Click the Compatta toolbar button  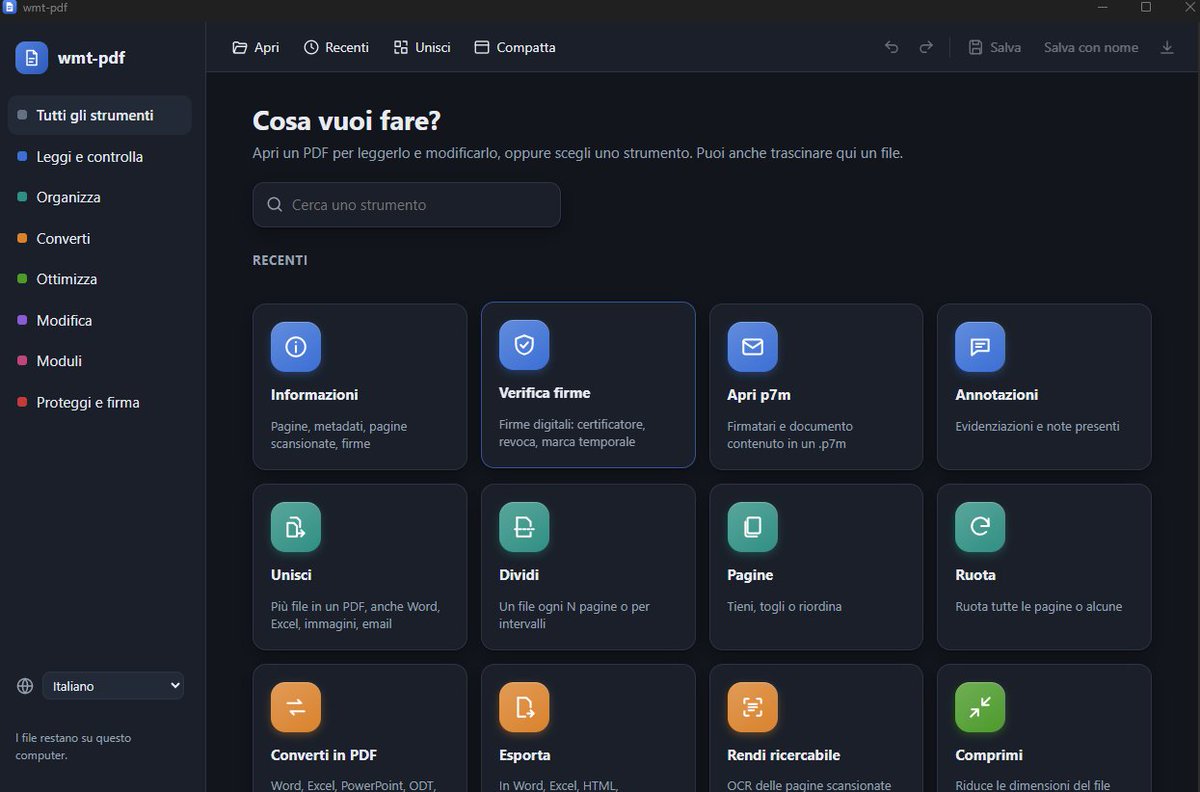tap(514, 47)
